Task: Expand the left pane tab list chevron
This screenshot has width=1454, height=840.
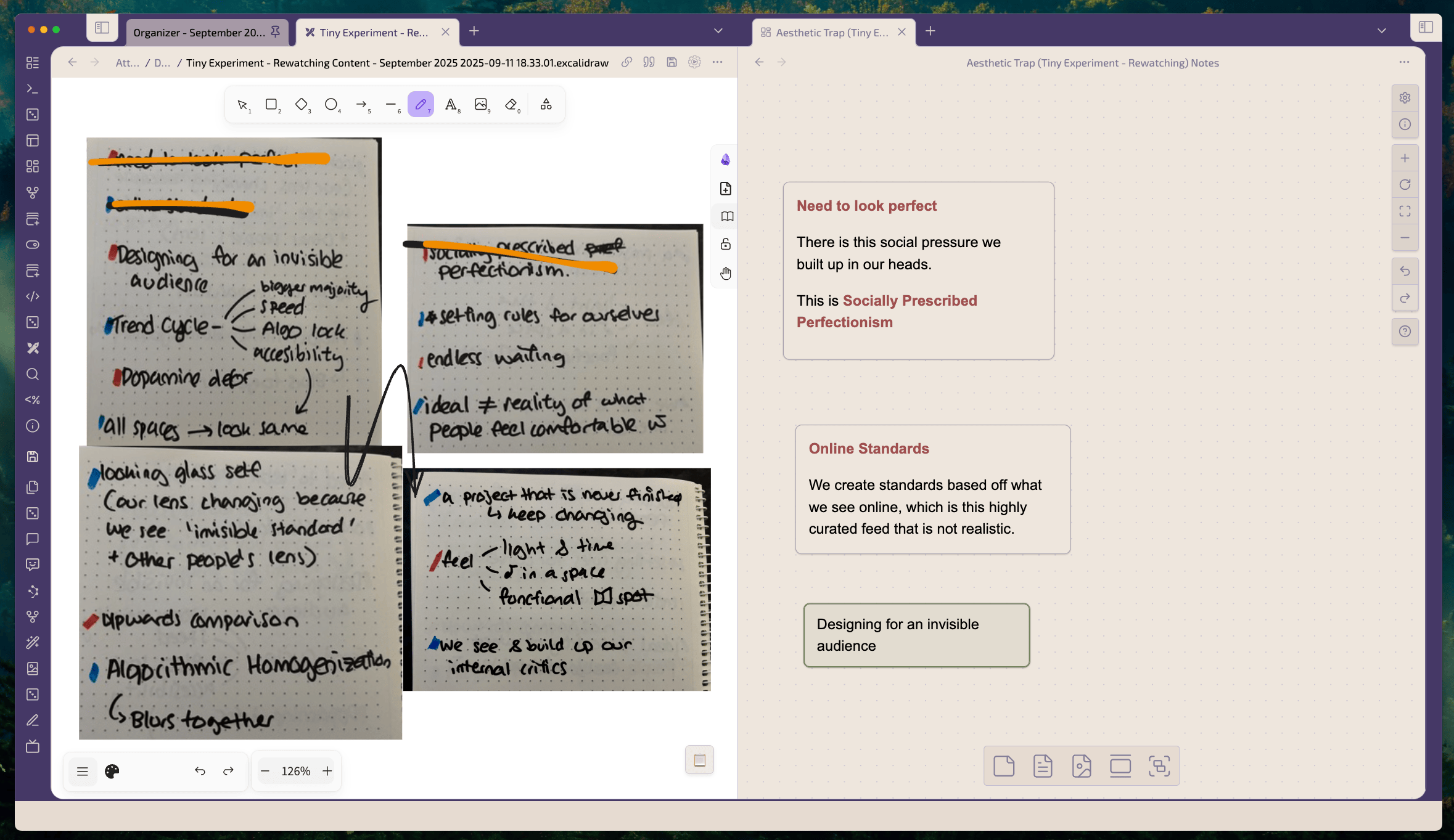Action: click(x=718, y=31)
